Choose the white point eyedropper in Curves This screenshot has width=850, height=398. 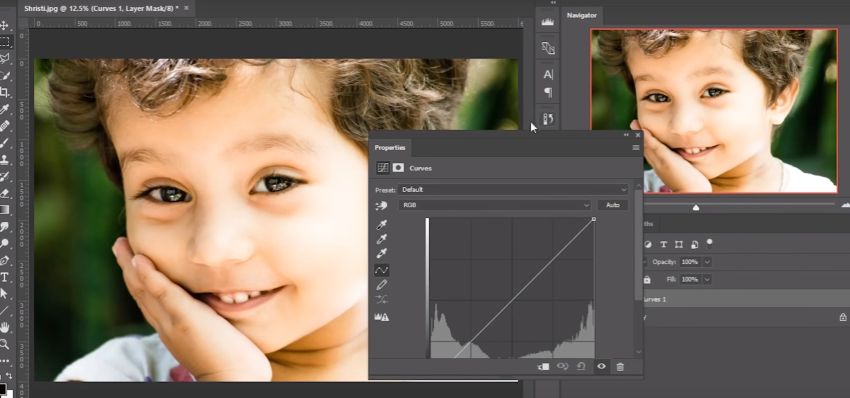tap(382, 254)
